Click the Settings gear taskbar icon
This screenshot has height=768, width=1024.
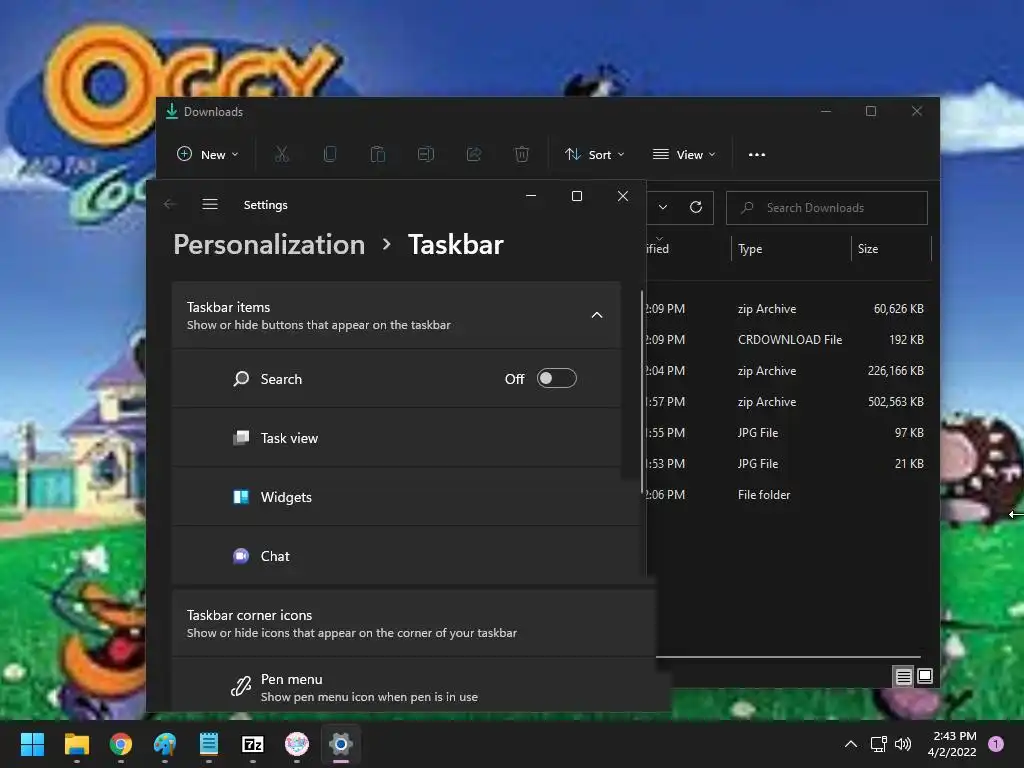[x=341, y=744]
